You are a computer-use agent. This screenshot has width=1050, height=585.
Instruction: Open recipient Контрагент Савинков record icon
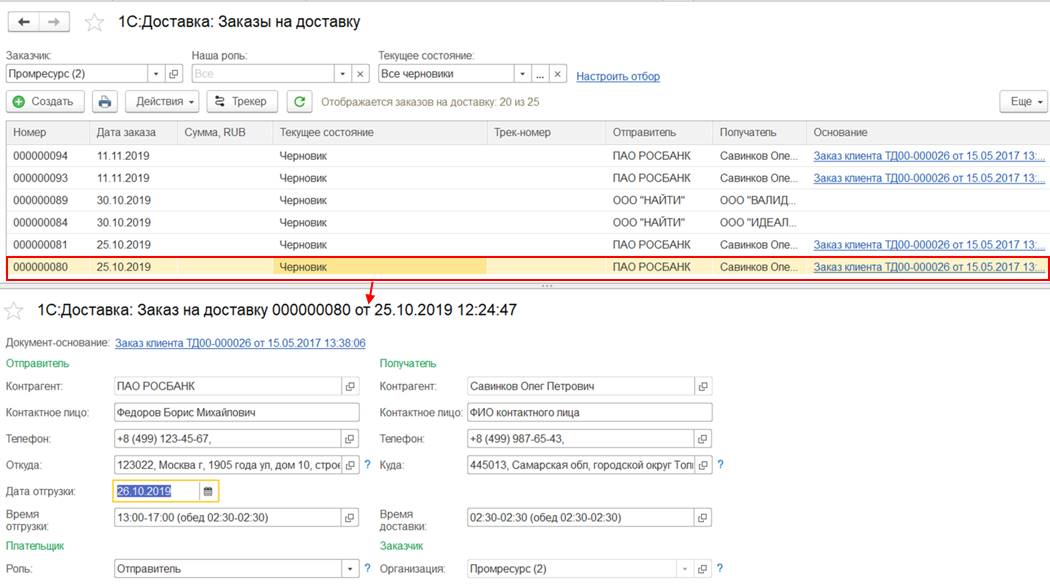(703, 386)
